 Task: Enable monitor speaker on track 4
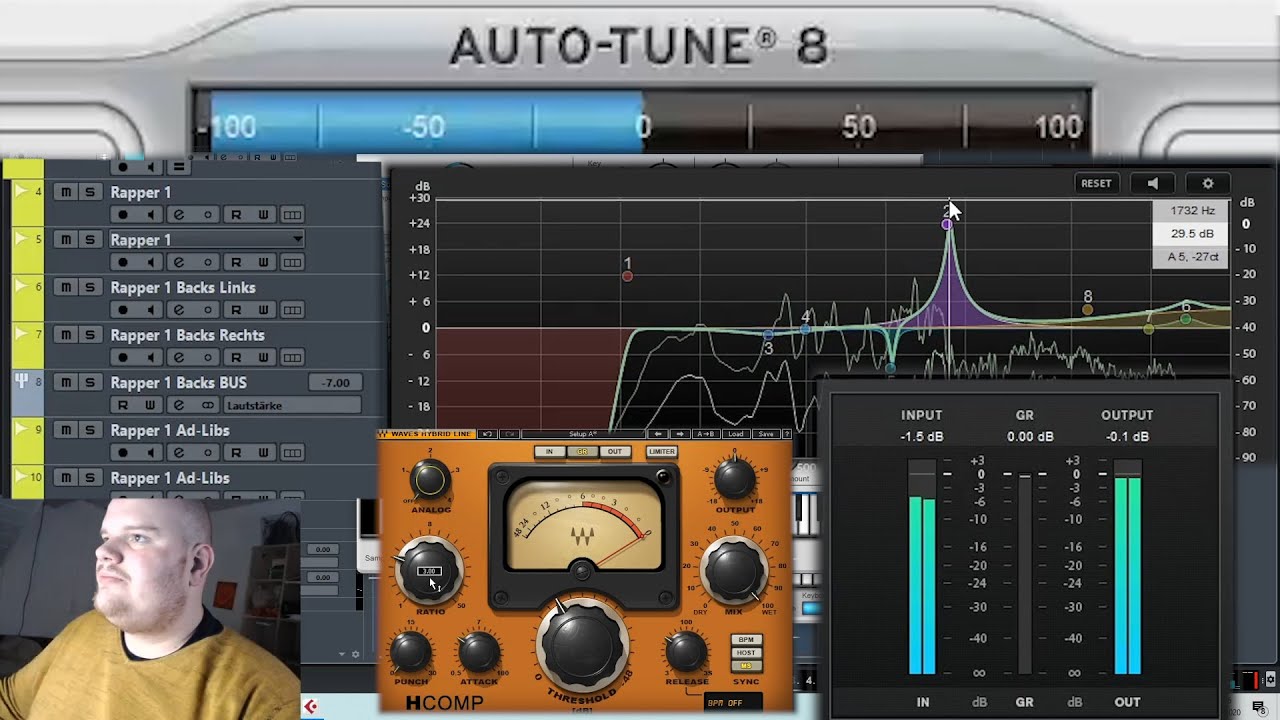tap(151, 215)
